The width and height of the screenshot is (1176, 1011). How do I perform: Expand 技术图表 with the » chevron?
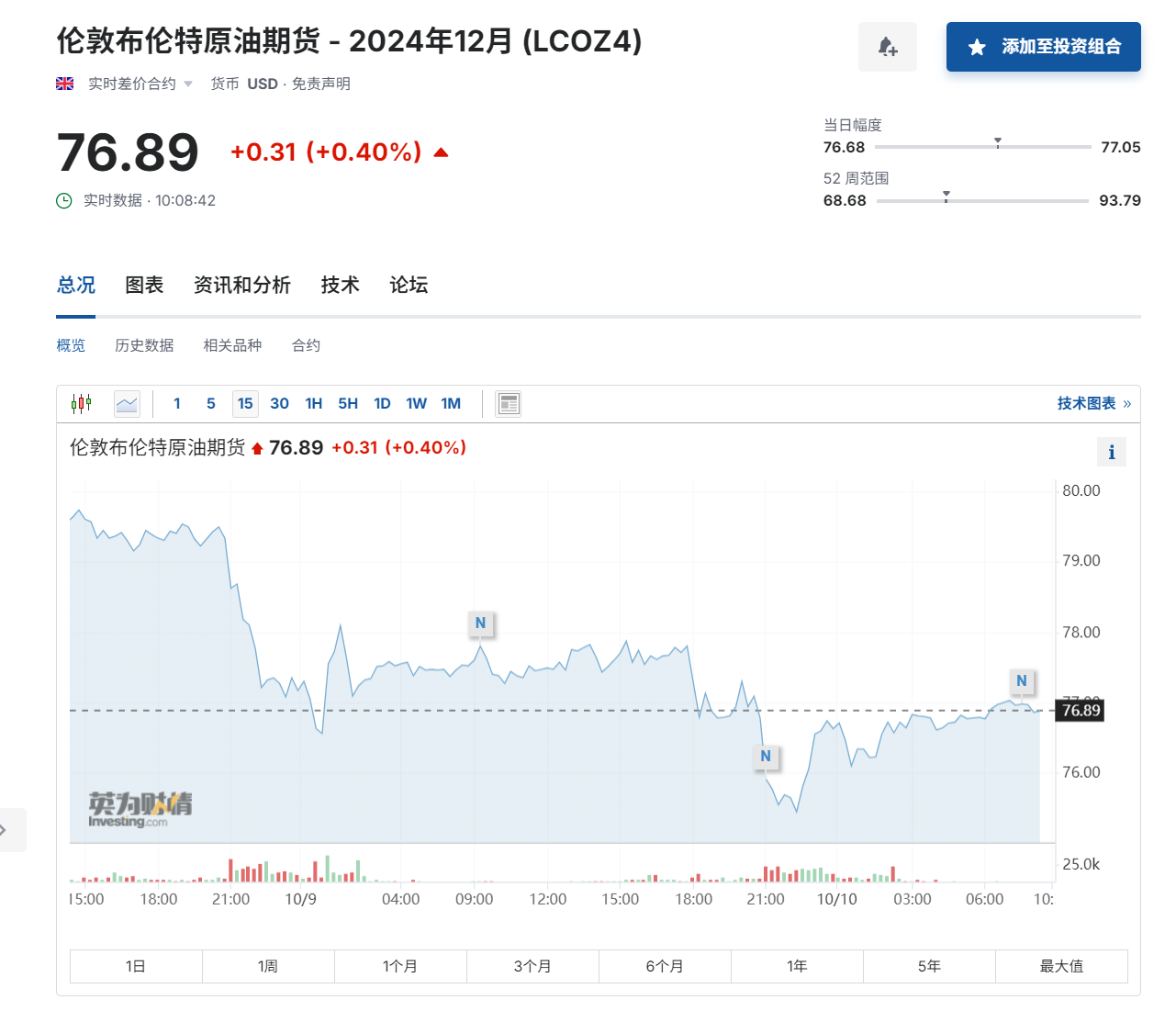pyautogui.click(x=1127, y=403)
